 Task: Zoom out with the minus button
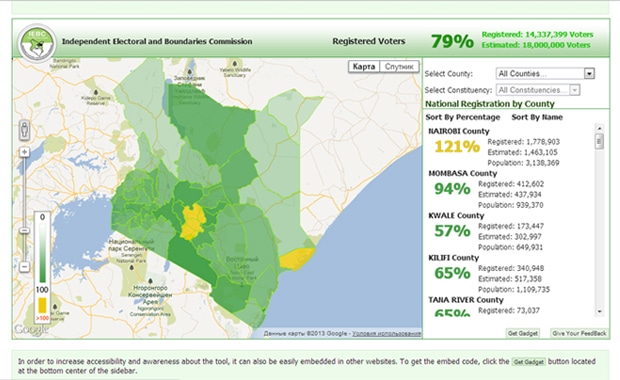tap(25, 267)
